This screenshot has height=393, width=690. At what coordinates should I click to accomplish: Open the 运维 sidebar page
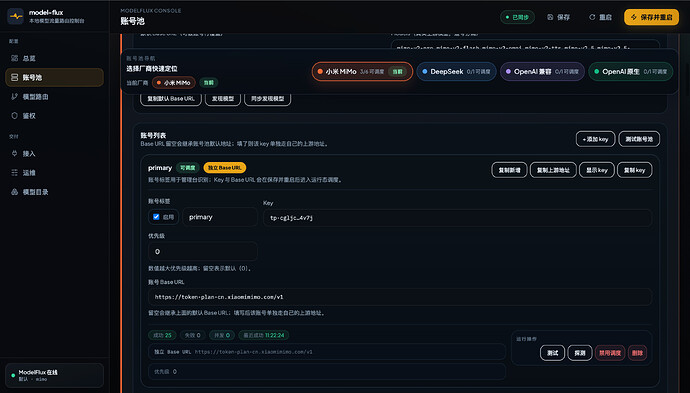pos(55,173)
